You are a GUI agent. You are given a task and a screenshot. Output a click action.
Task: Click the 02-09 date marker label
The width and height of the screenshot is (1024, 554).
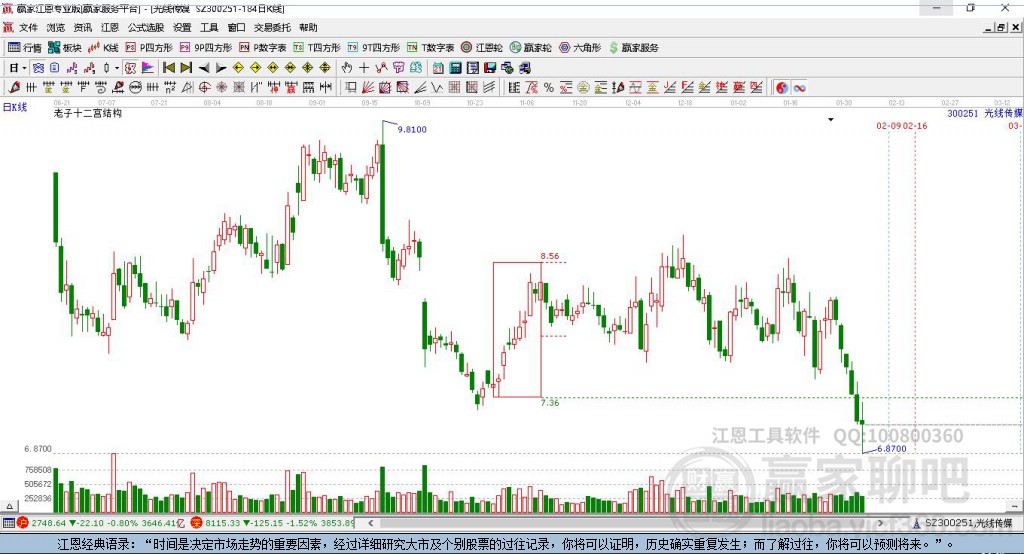point(889,125)
